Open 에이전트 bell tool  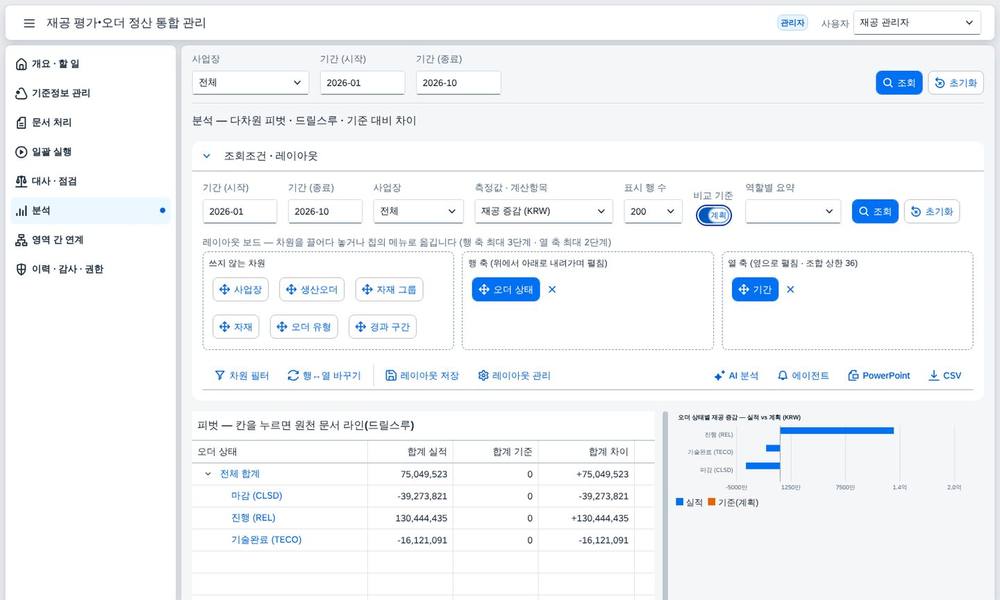click(x=804, y=376)
